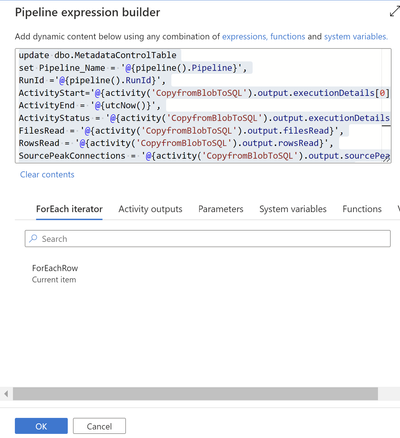Open the functions help link

(x=287, y=36)
